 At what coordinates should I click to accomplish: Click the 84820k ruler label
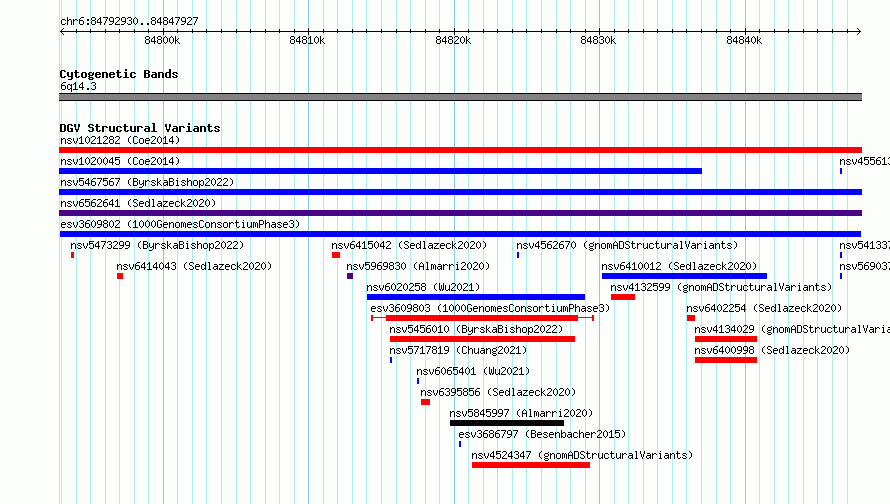(453, 40)
